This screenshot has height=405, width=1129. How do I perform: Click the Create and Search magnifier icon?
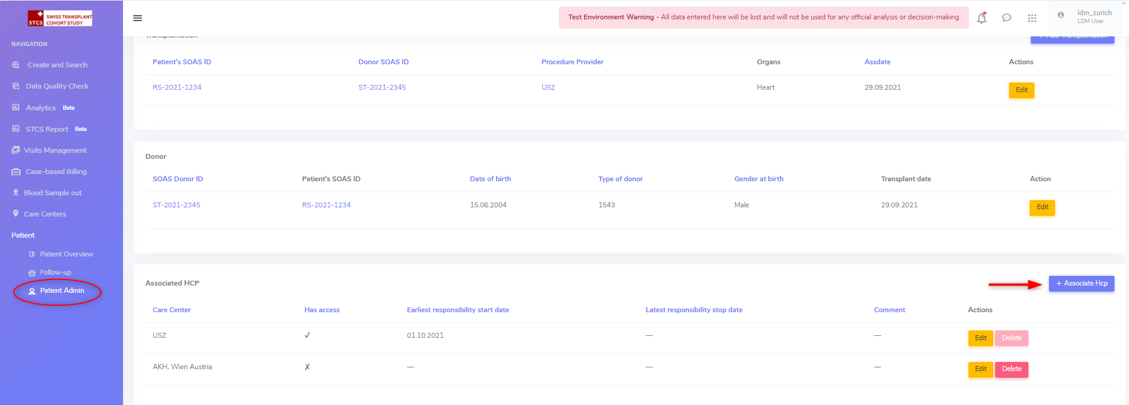(x=16, y=65)
